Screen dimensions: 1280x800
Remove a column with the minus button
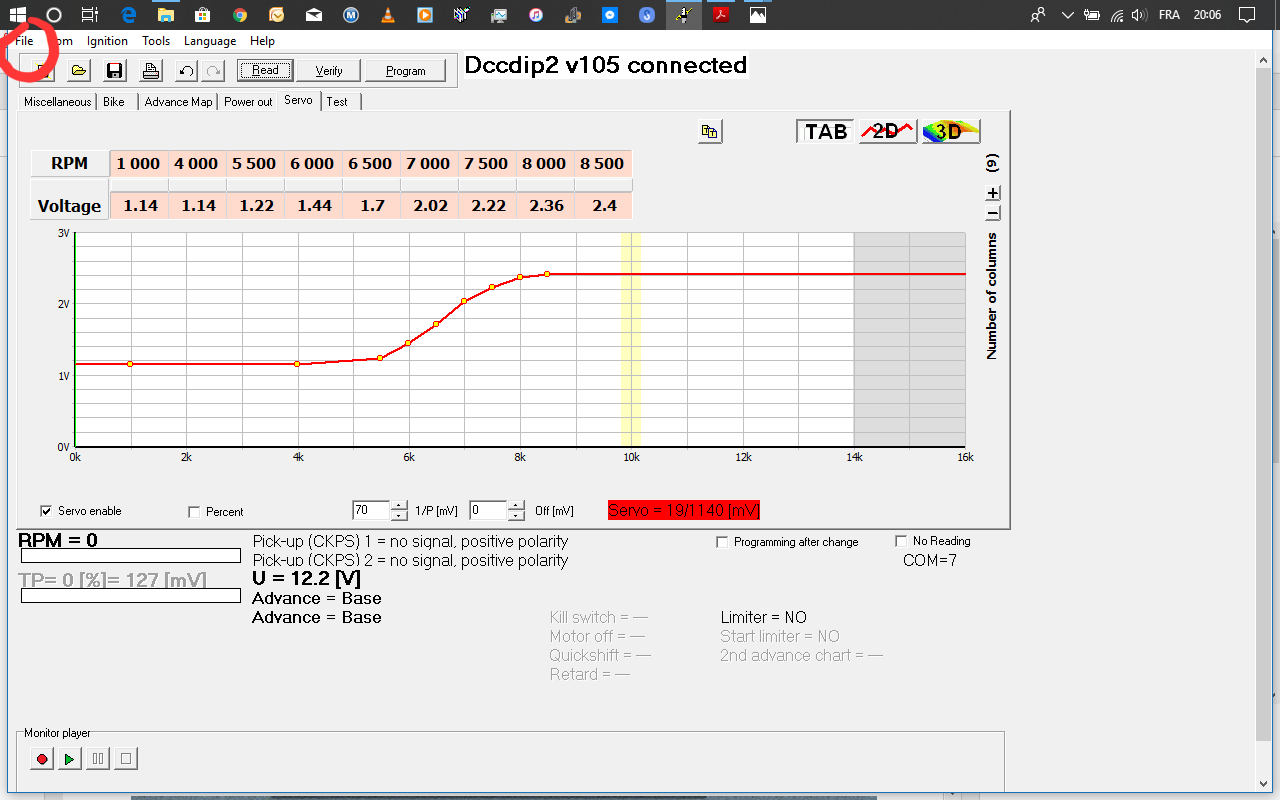[x=993, y=213]
